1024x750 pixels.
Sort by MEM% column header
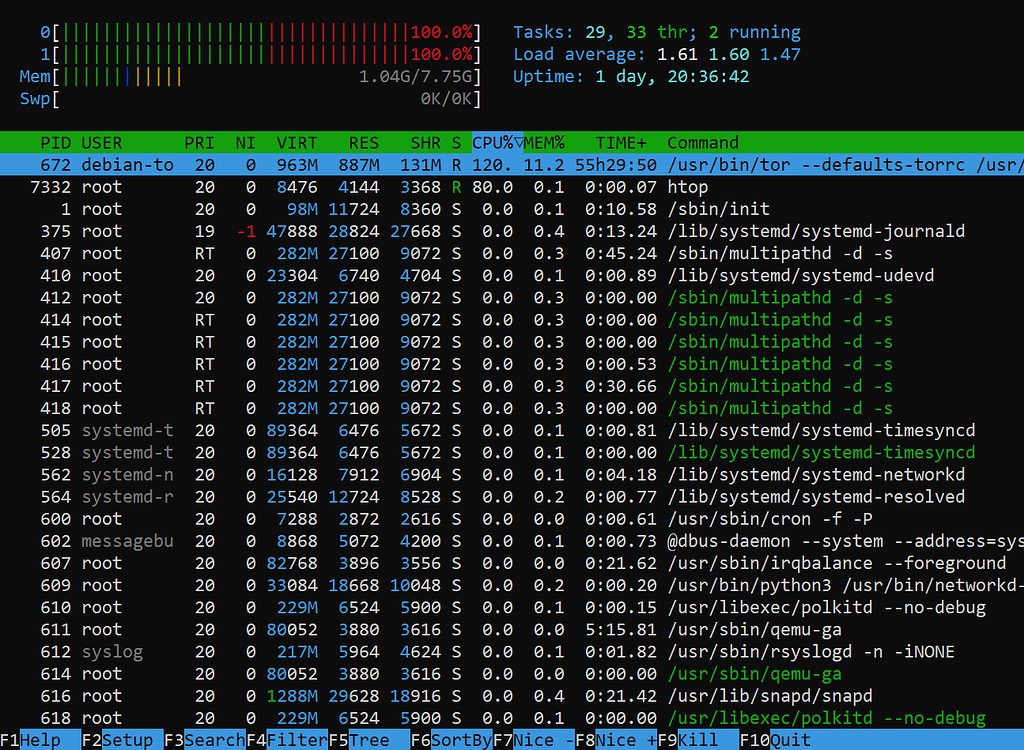point(545,143)
